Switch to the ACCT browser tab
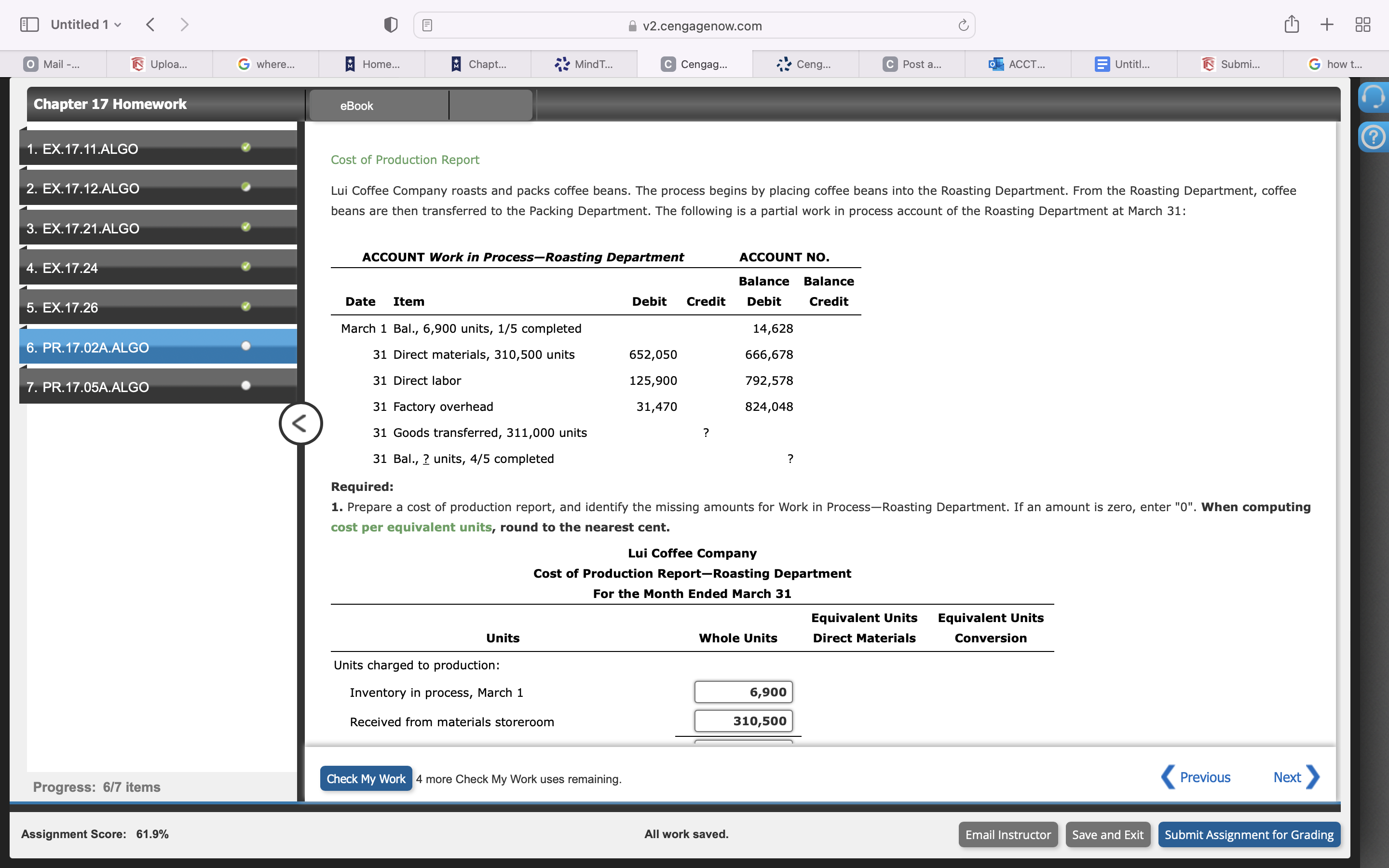1389x868 pixels. (1017, 64)
